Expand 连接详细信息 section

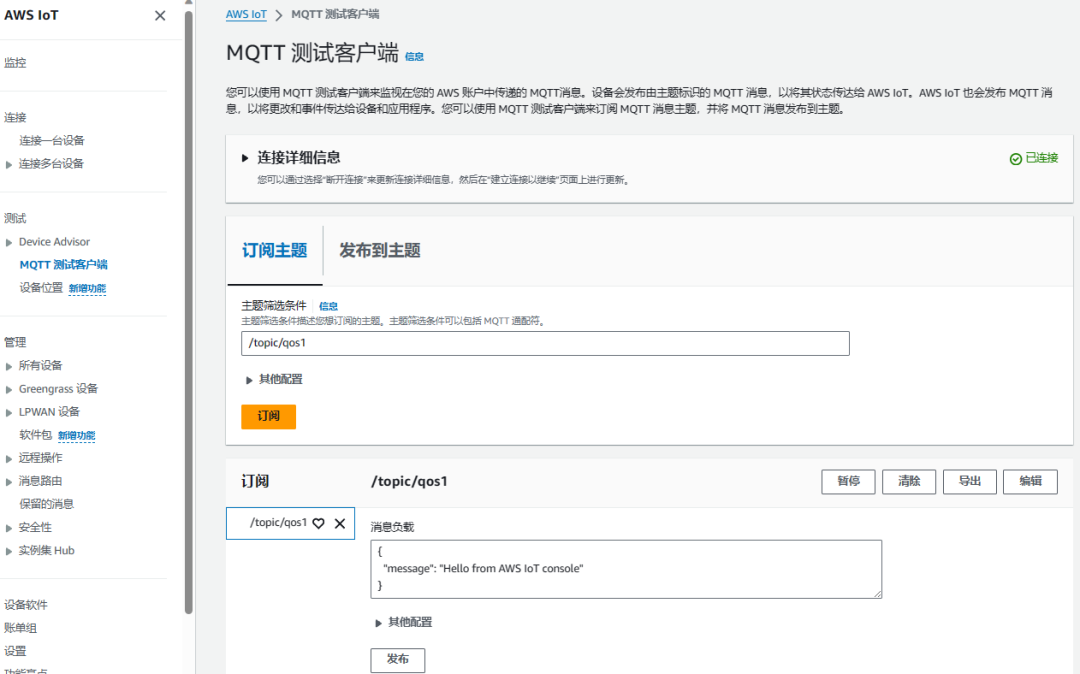(245, 158)
